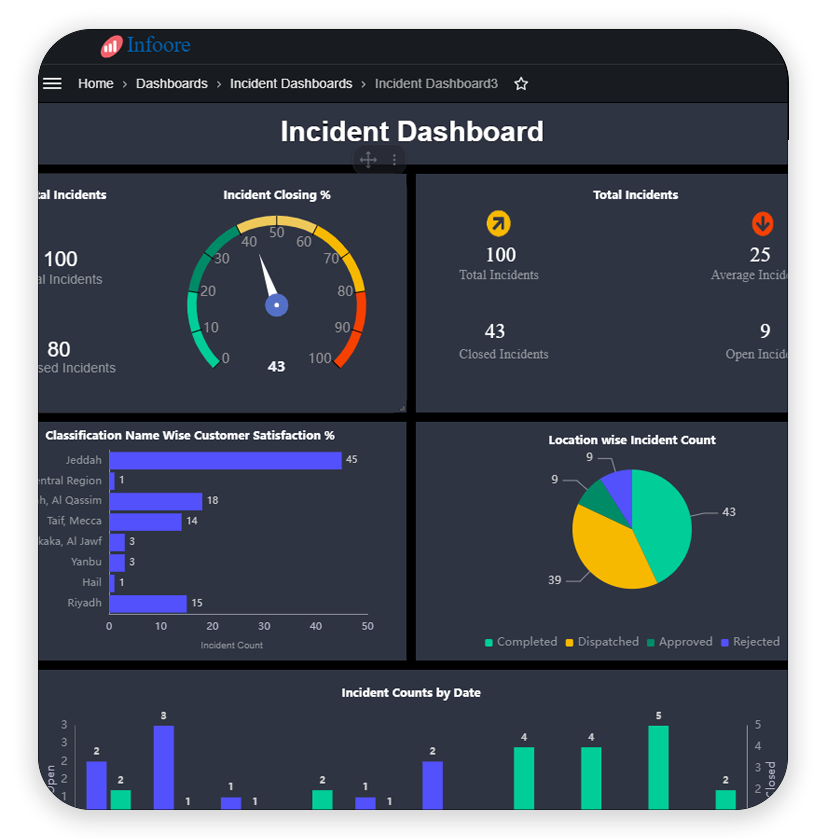
Task: Open Incident Dashboards breadcrumb link
Action: (x=291, y=84)
